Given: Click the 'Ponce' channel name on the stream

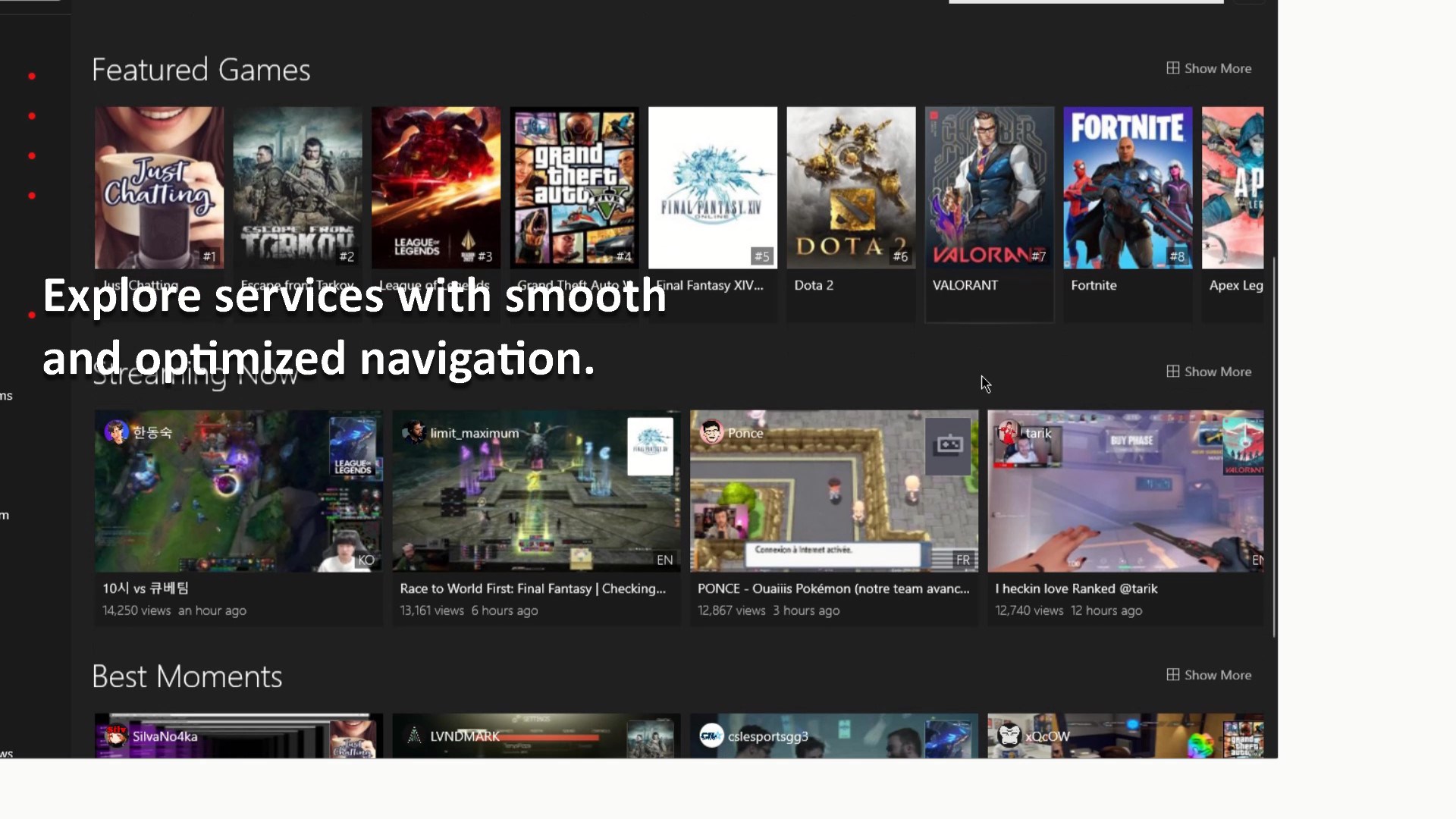Looking at the screenshot, I should coord(745,433).
